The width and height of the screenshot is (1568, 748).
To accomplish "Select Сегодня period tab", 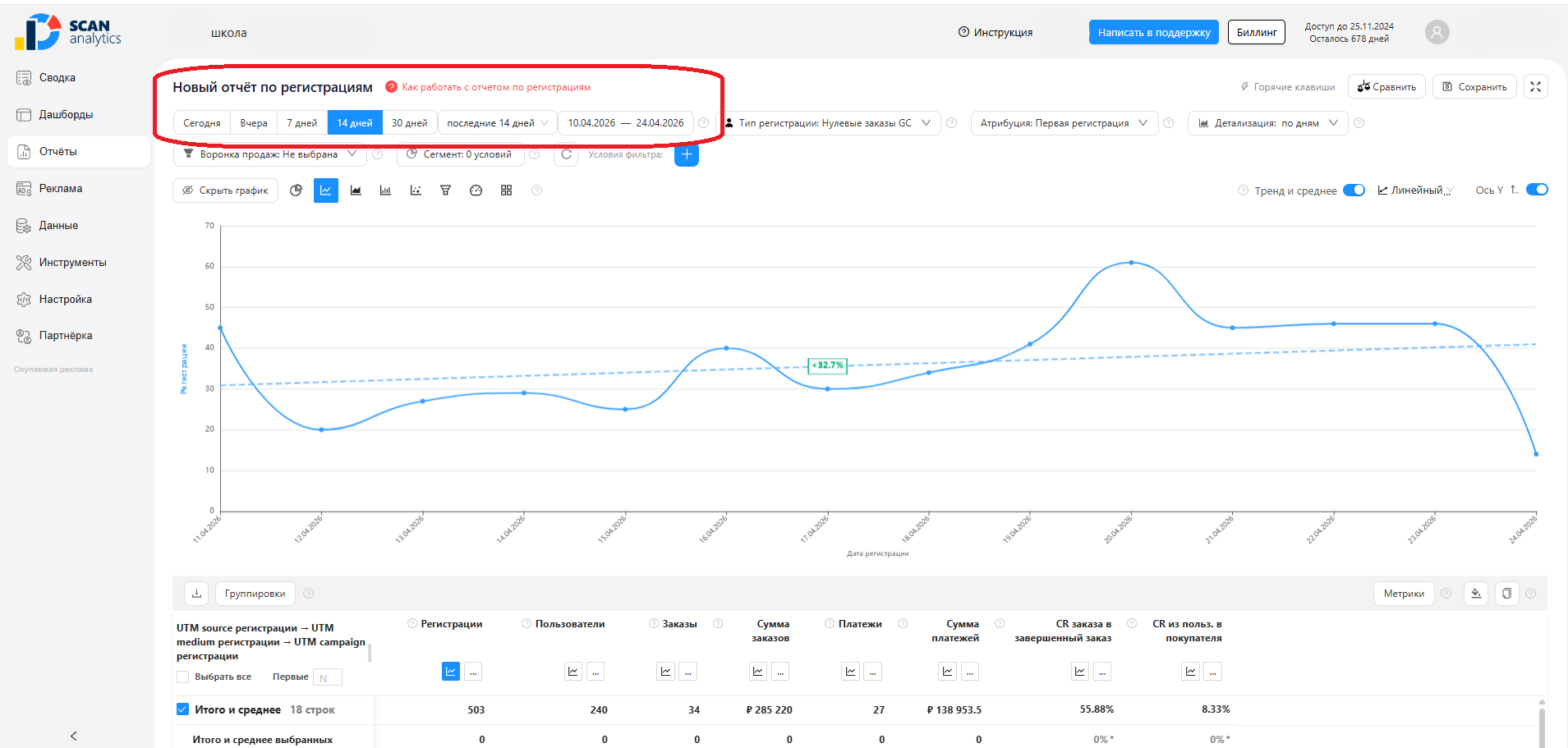I will pos(202,123).
